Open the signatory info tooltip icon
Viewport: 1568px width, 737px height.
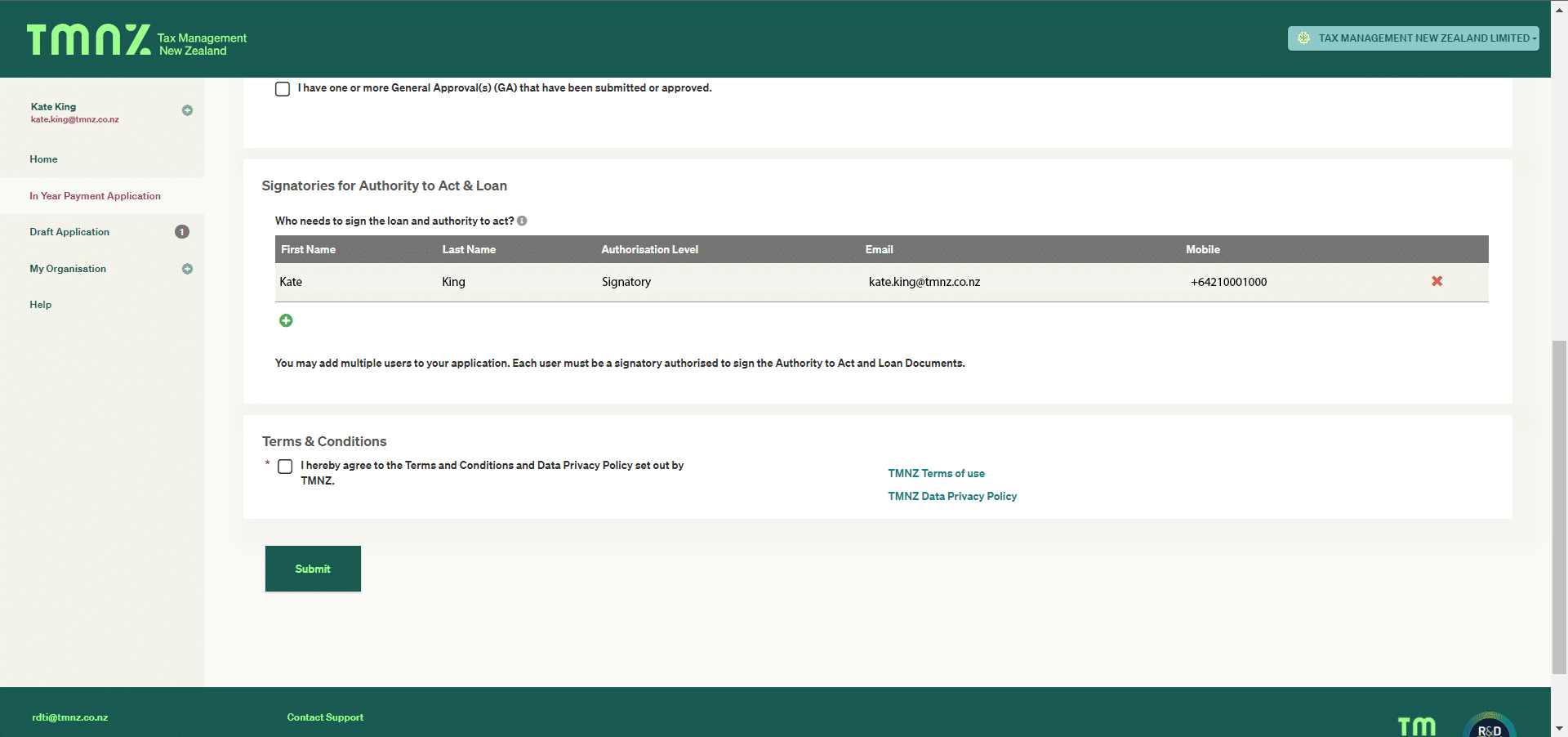click(522, 221)
